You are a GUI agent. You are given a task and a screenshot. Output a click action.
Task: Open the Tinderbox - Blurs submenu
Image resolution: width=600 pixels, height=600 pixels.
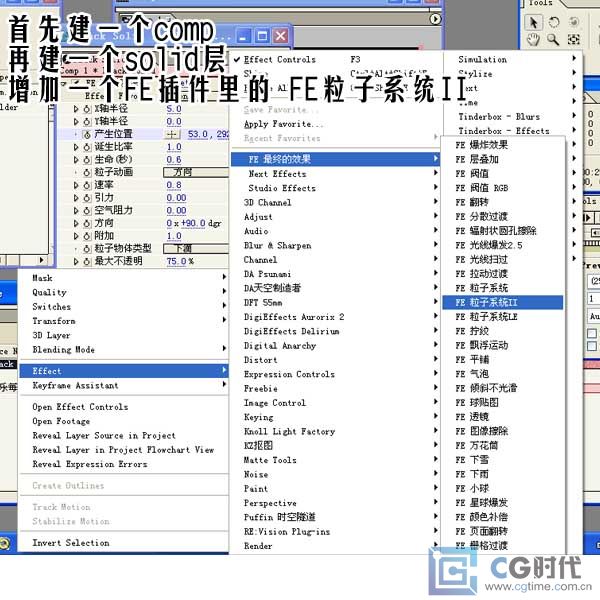coord(513,116)
